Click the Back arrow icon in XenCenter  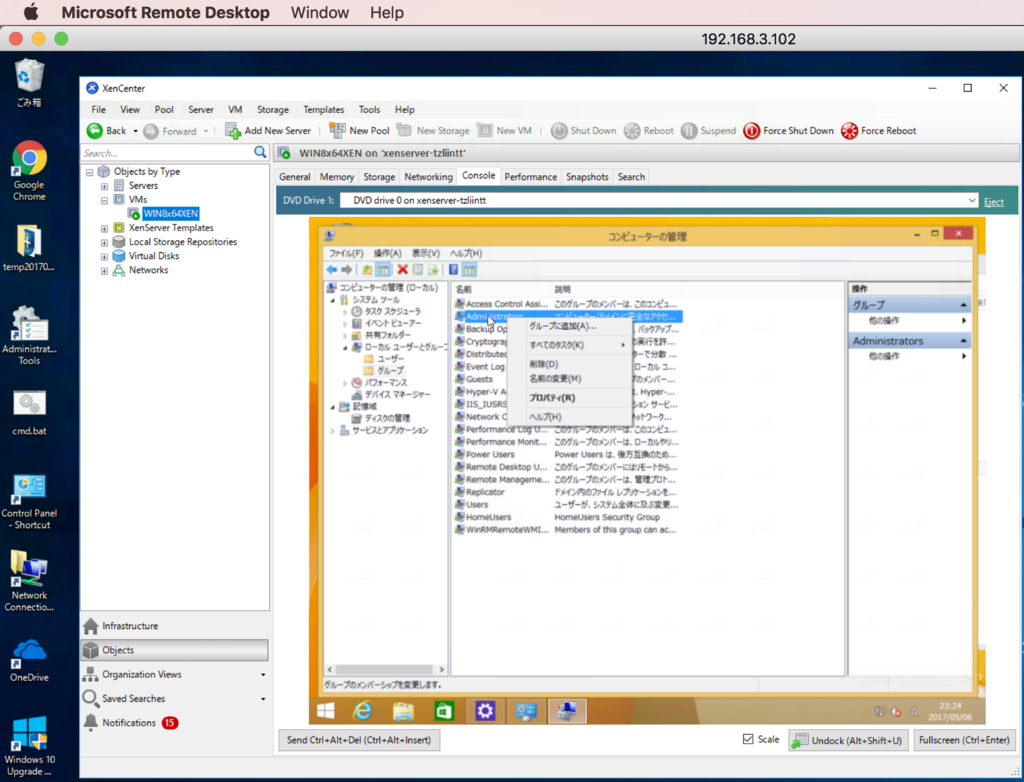coord(95,131)
